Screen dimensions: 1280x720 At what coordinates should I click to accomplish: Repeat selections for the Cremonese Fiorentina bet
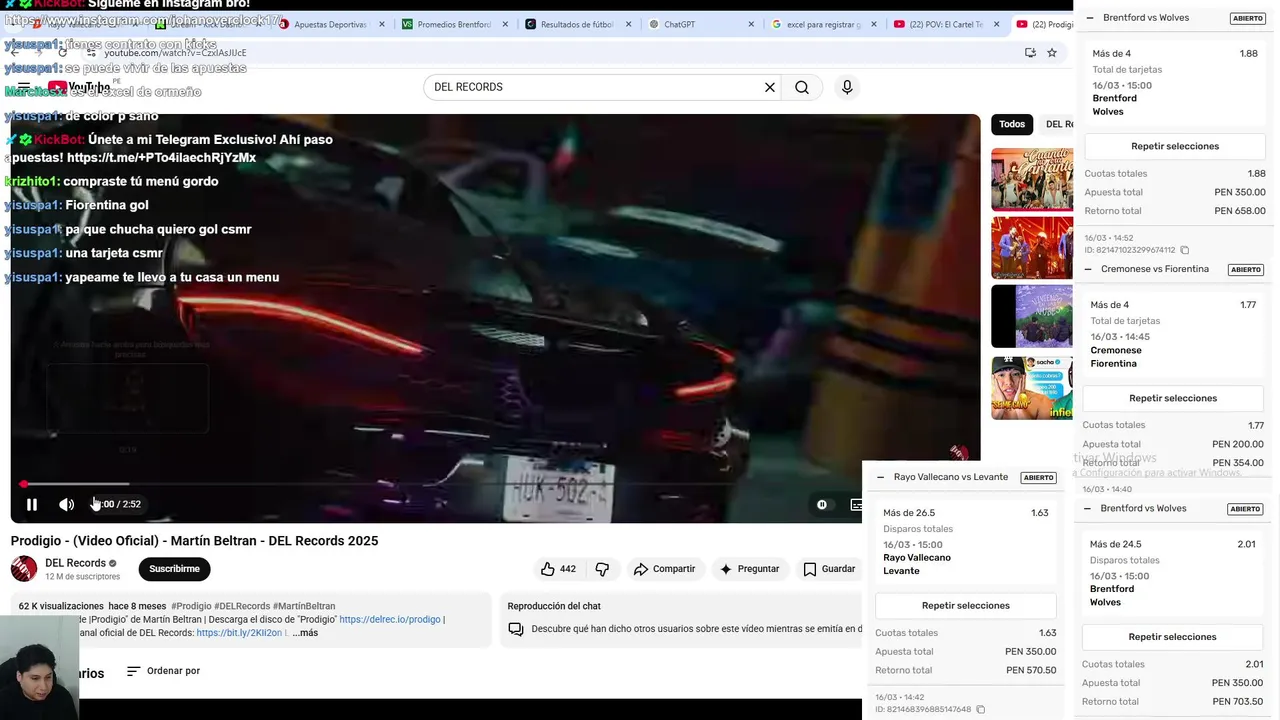click(1173, 398)
